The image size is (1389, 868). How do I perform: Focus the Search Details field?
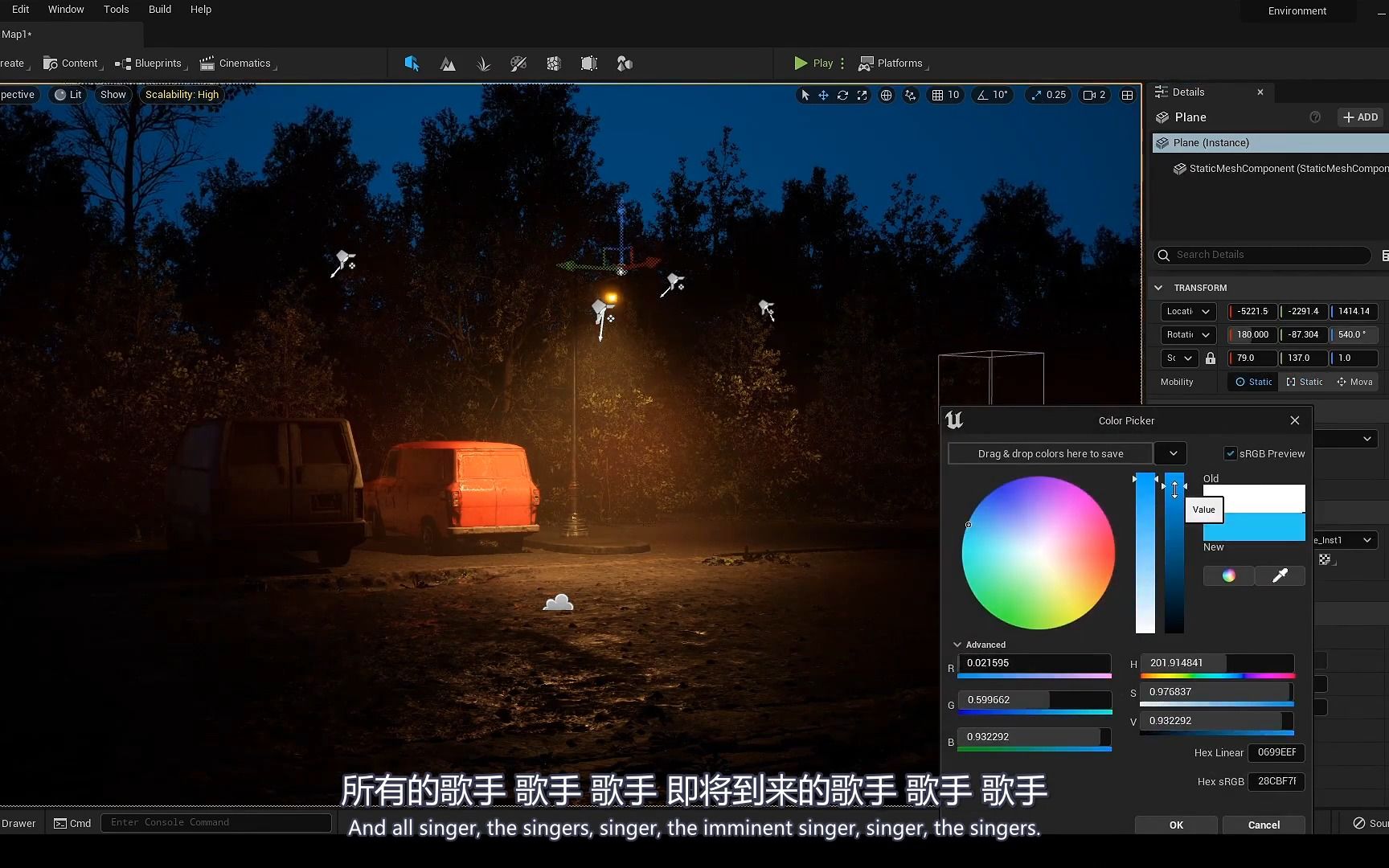tap(1262, 255)
